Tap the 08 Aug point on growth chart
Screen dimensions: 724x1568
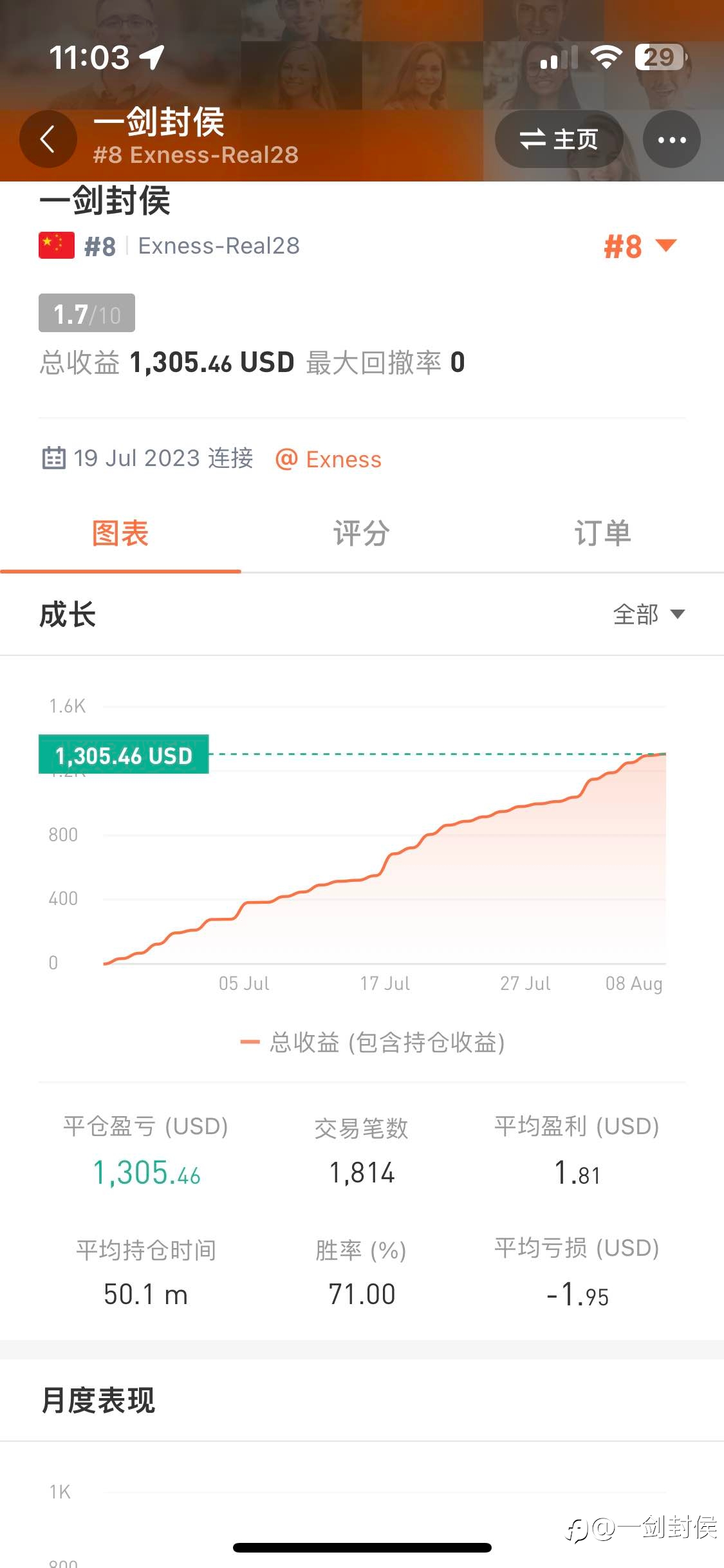(x=664, y=754)
